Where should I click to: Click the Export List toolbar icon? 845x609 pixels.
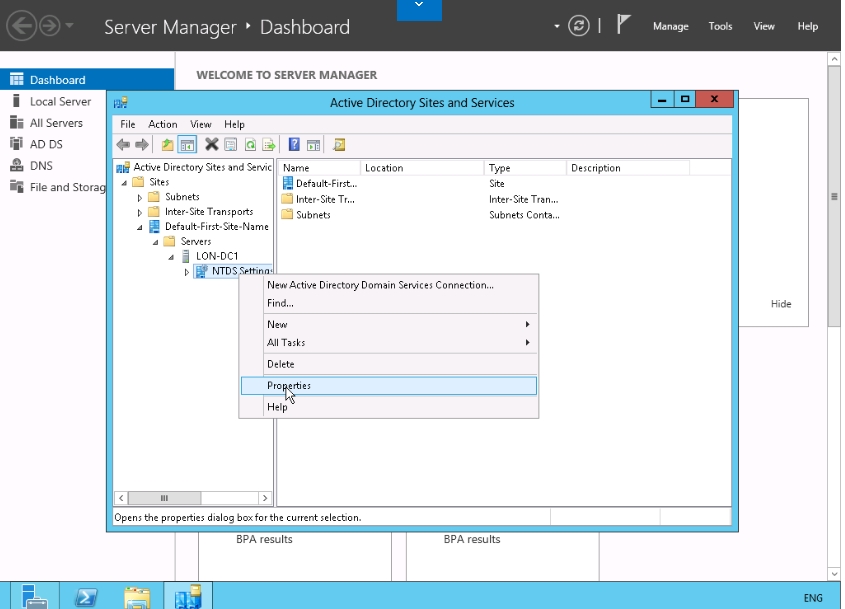pos(268,145)
